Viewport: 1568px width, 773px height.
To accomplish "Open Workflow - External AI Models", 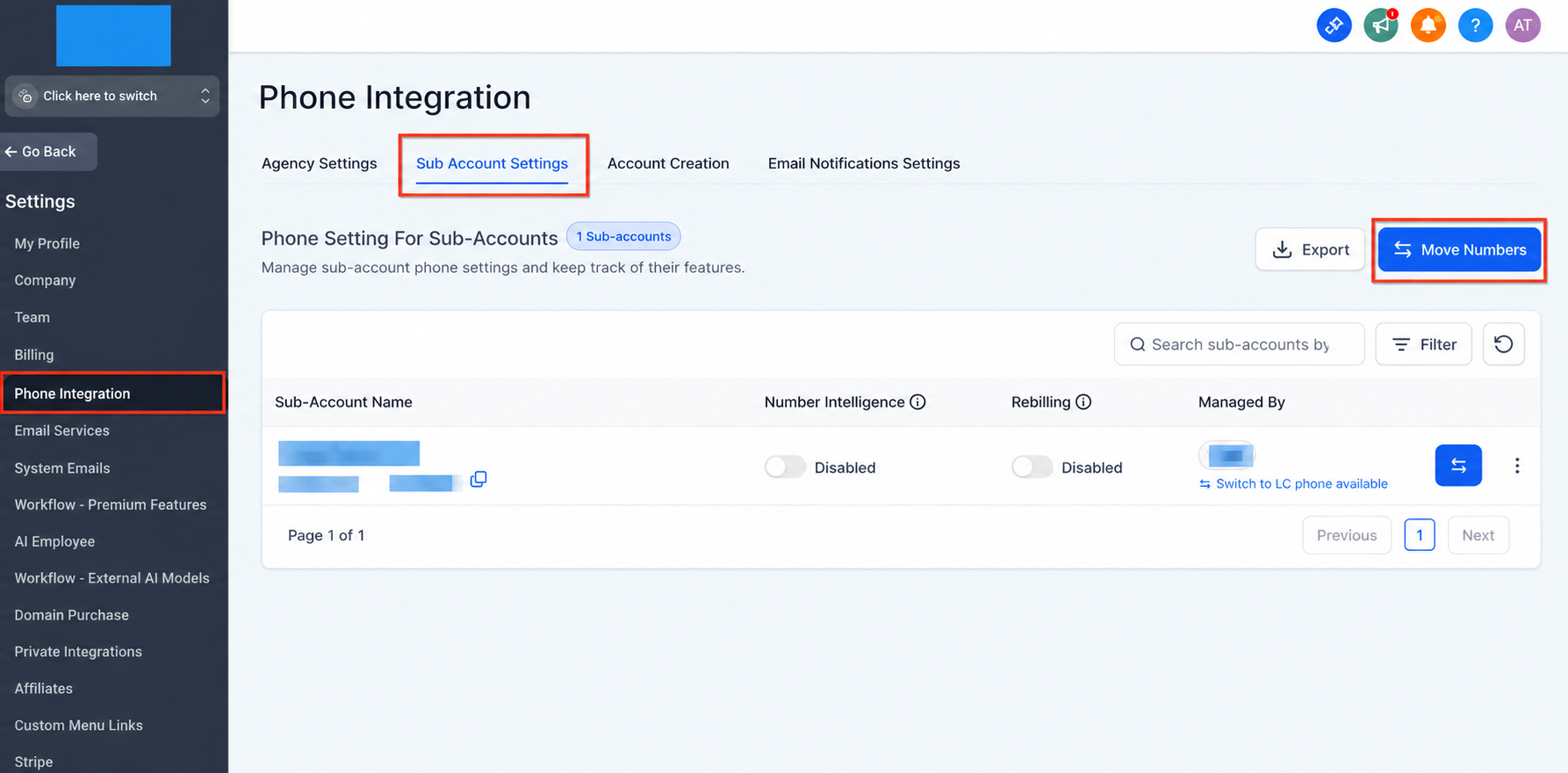I will click(112, 578).
